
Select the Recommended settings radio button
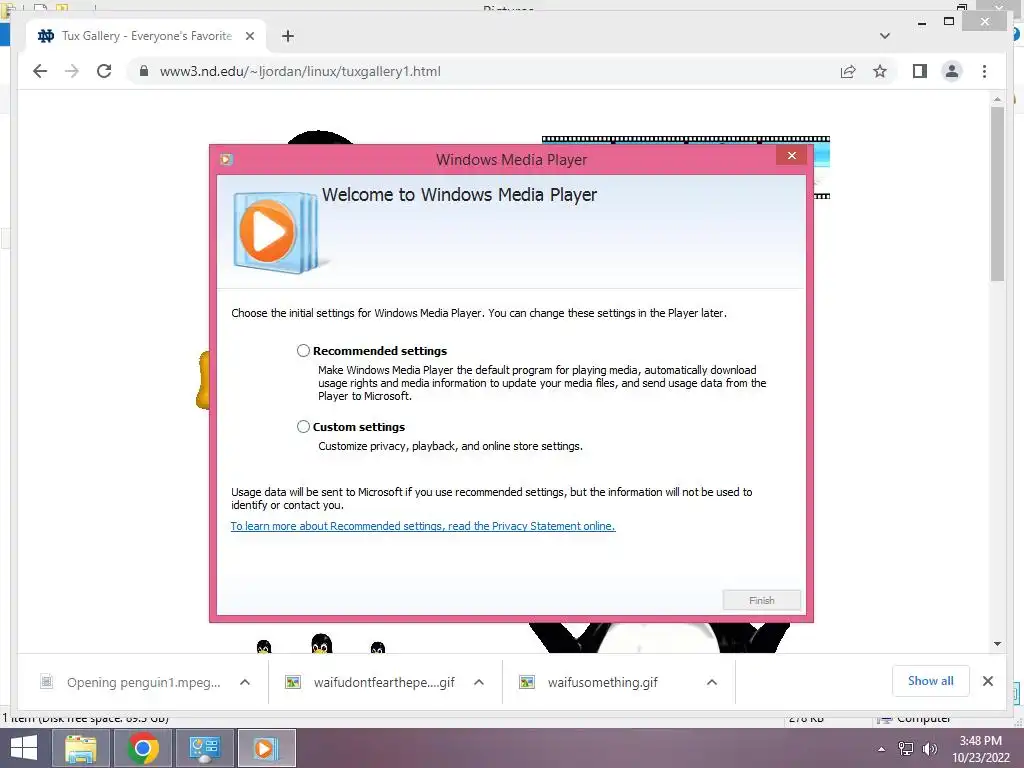303,351
